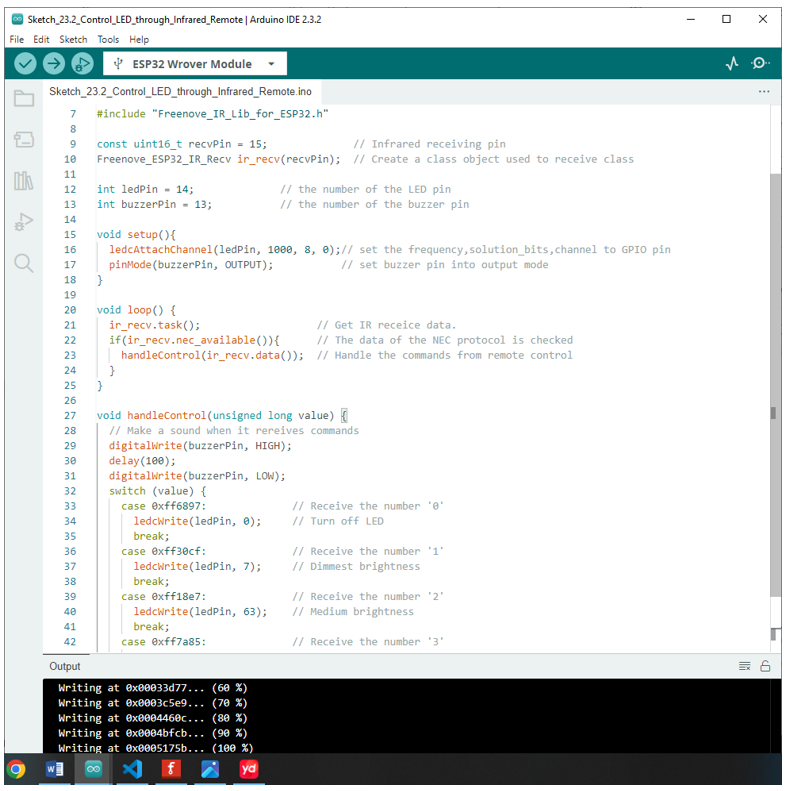
Task: Expand the ESP32 Wrover Module board dropdown
Action: tap(195, 64)
